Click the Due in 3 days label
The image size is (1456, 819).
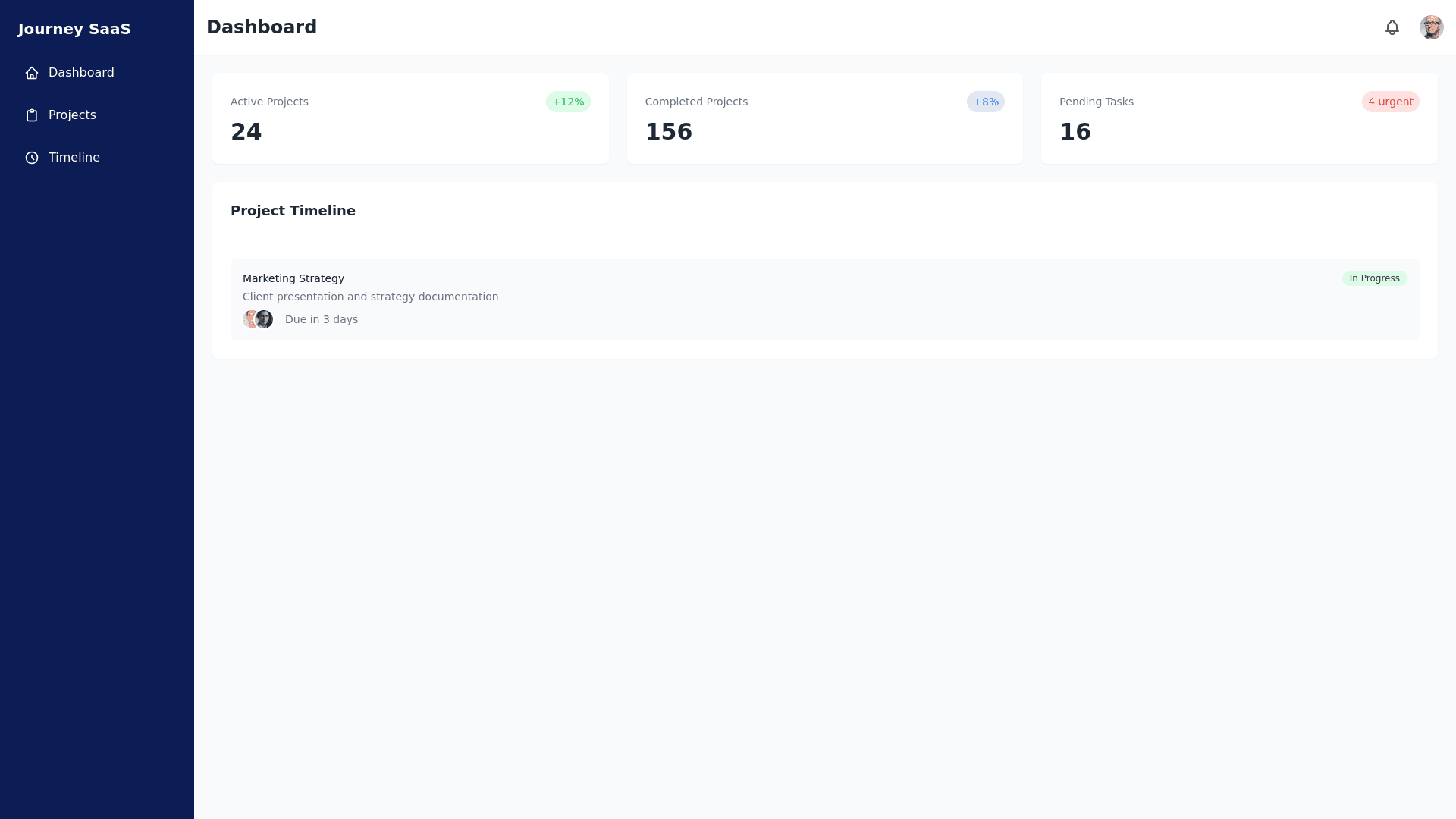coord(321,319)
